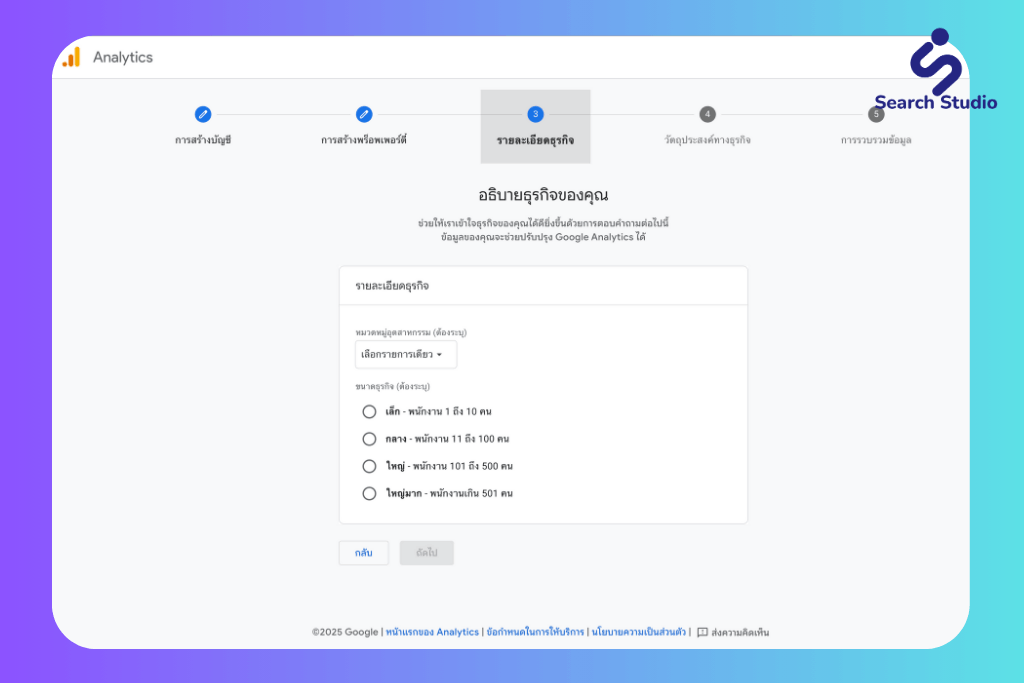Click the step 1 pencil icon
The height and width of the screenshot is (683, 1024).
coord(203,114)
